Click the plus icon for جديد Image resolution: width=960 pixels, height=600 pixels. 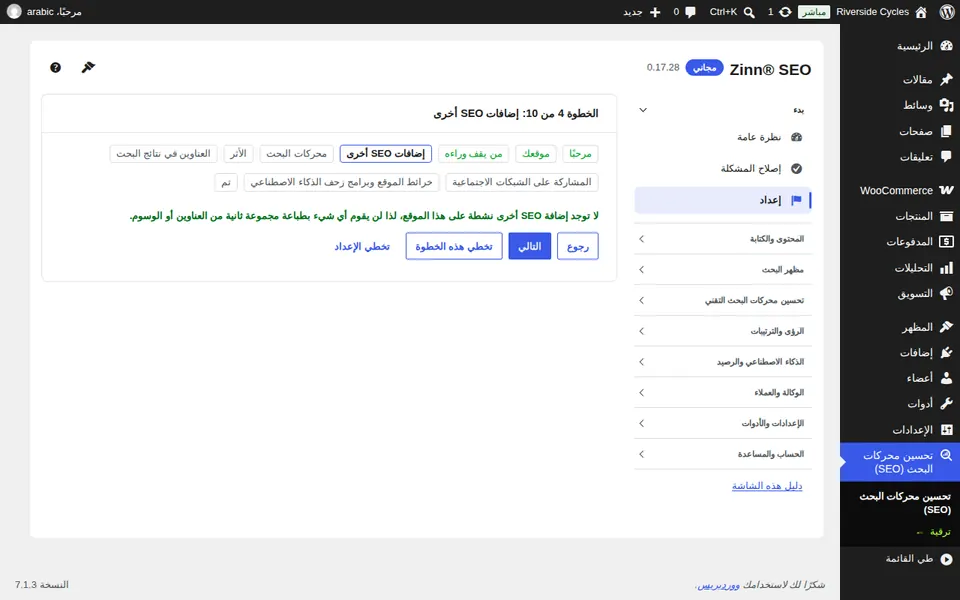655,12
